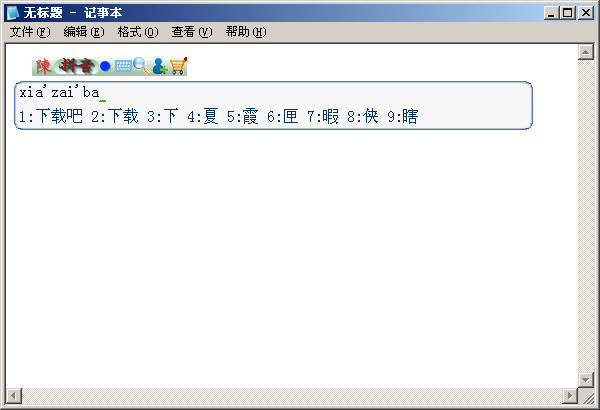Click the blue circle punctuation toggle
600x410 pixels.
[105, 67]
